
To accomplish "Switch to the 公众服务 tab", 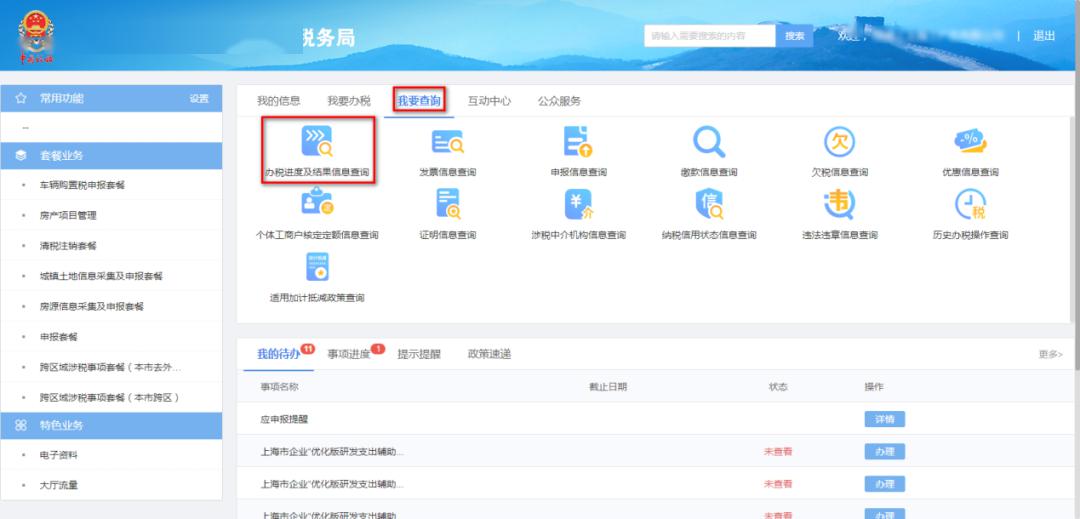I will tap(559, 101).
